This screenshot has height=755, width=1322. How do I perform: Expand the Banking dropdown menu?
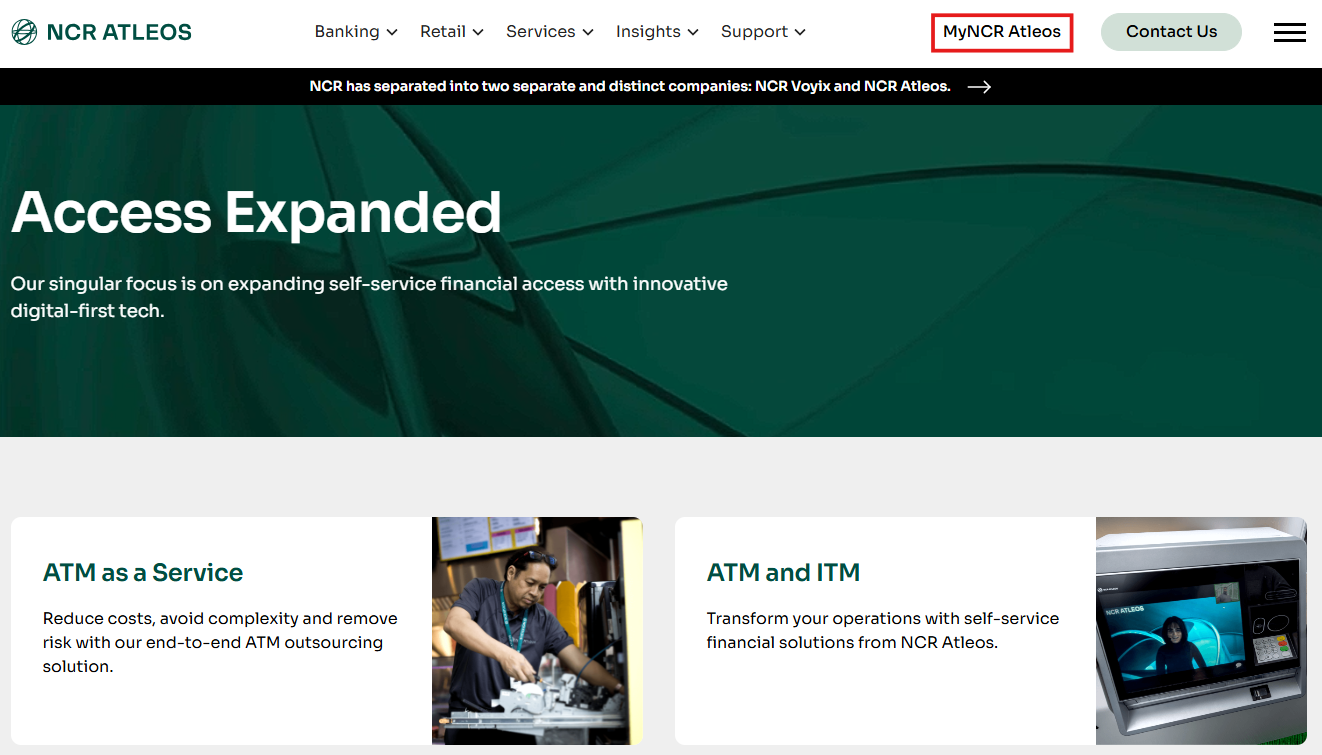356,32
